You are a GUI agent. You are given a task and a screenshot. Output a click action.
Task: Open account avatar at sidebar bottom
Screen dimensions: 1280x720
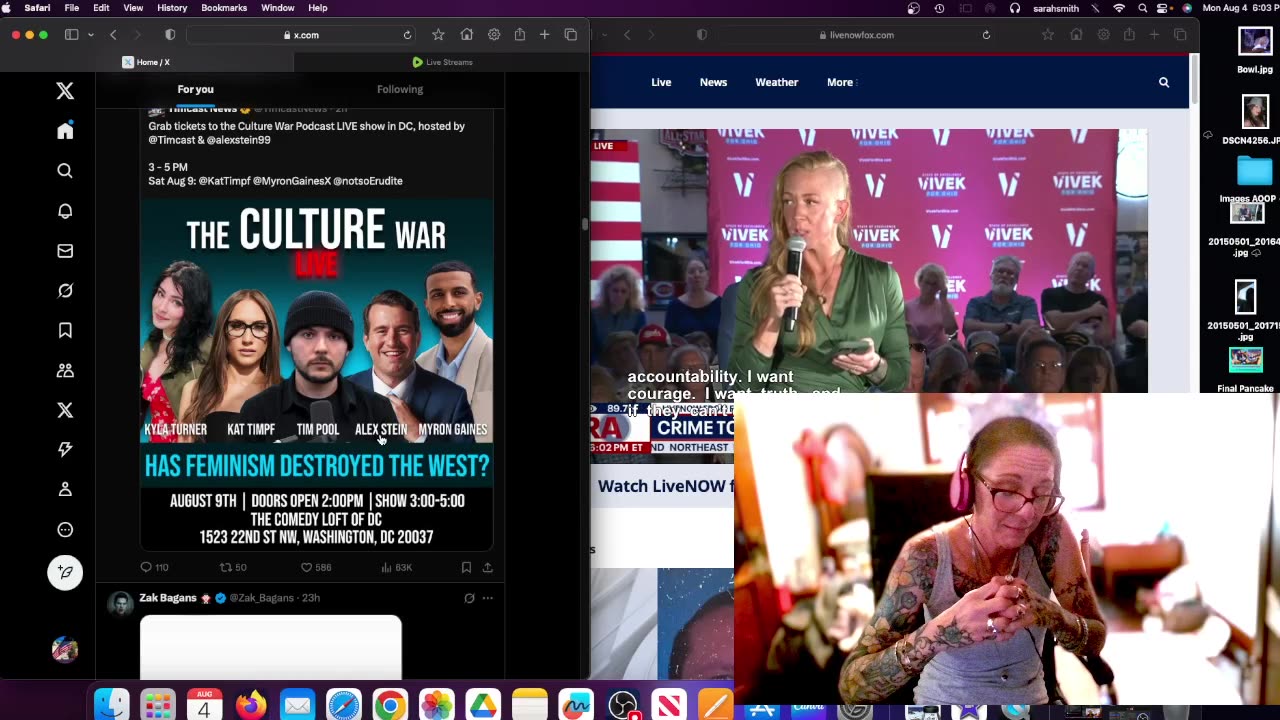pos(65,650)
